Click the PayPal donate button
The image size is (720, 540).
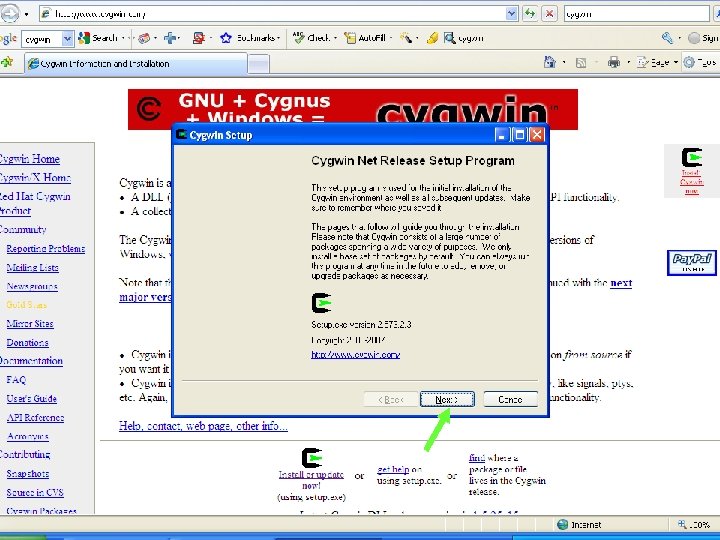tap(692, 263)
